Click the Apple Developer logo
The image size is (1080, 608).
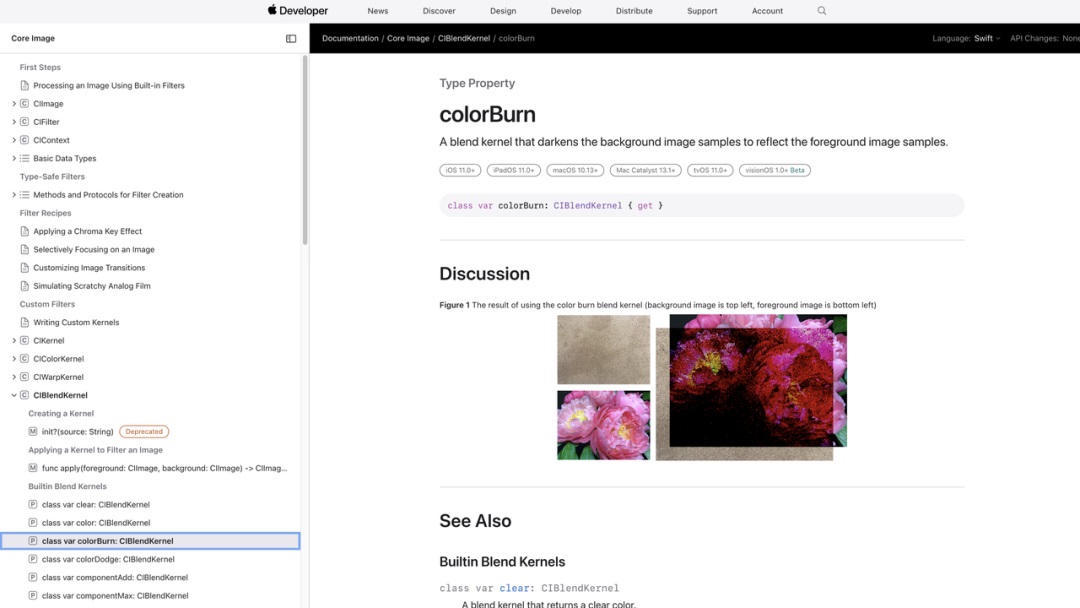click(298, 11)
